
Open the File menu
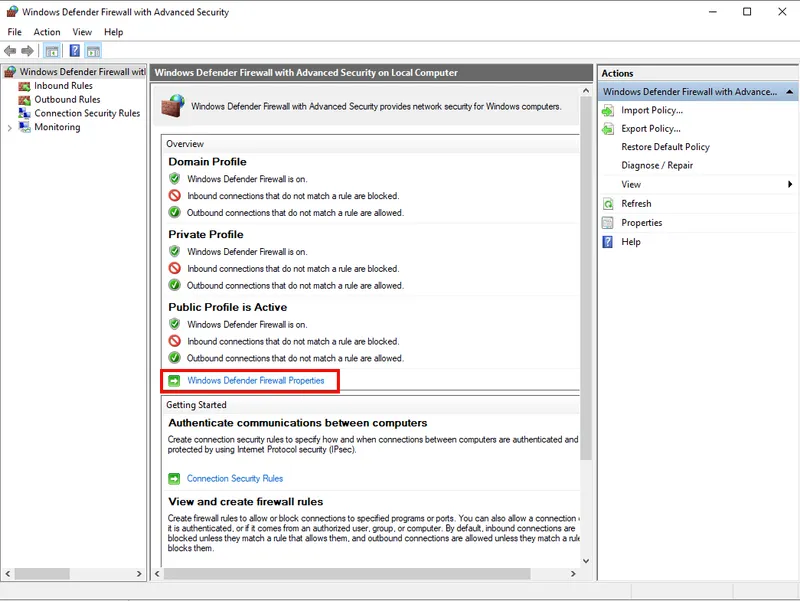15,32
